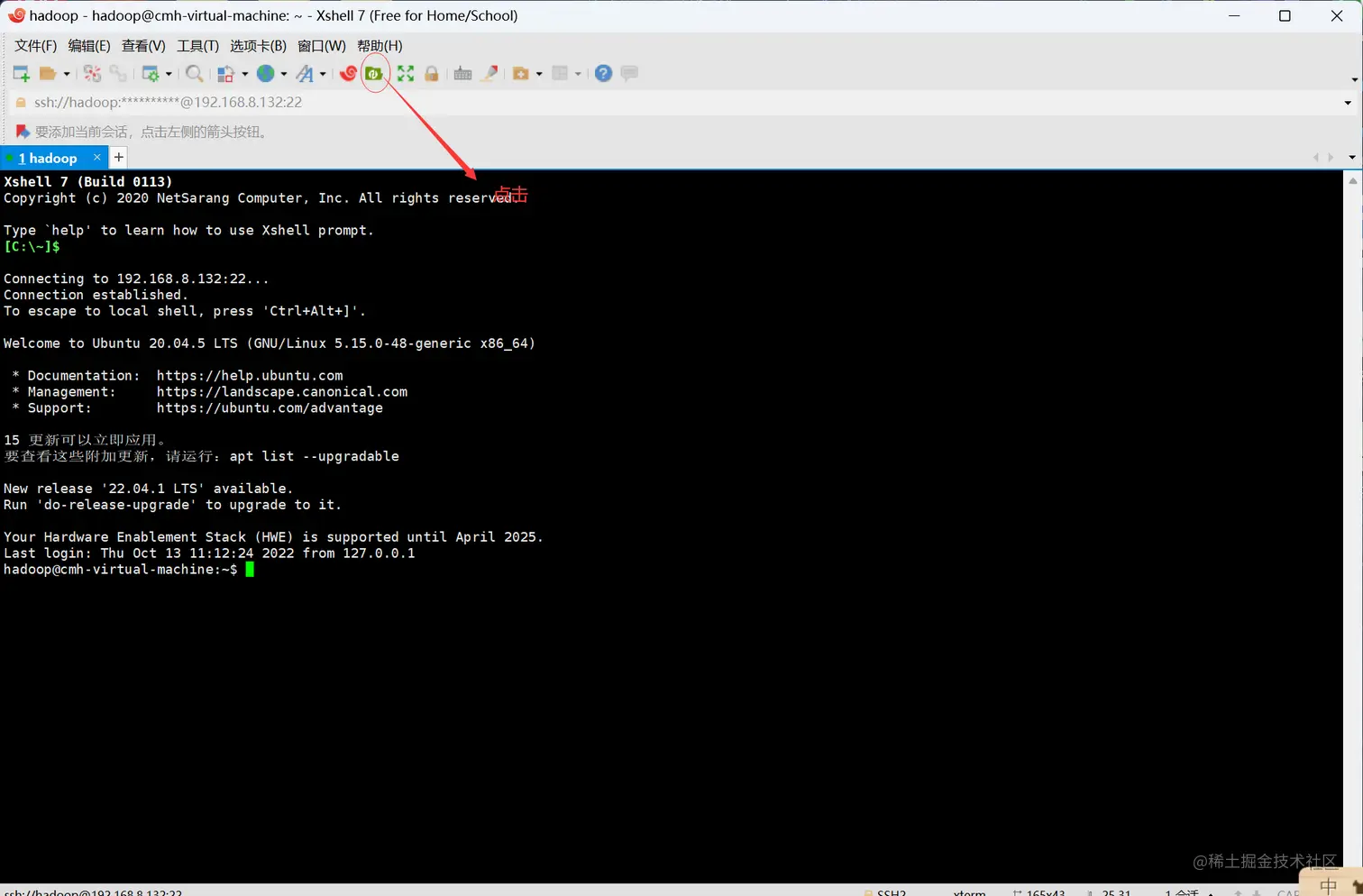Screen dimensions: 1363x896
Task: Open the 选项卡(B) menu
Action: pos(258,46)
